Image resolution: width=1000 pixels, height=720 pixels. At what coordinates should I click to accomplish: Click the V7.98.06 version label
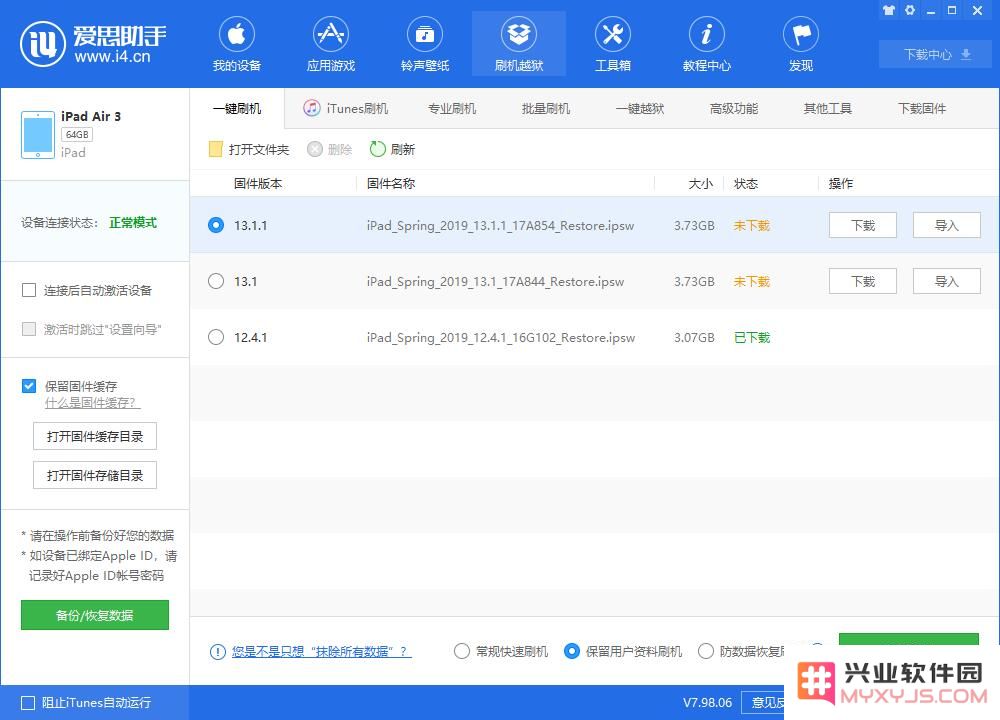[x=707, y=703]
